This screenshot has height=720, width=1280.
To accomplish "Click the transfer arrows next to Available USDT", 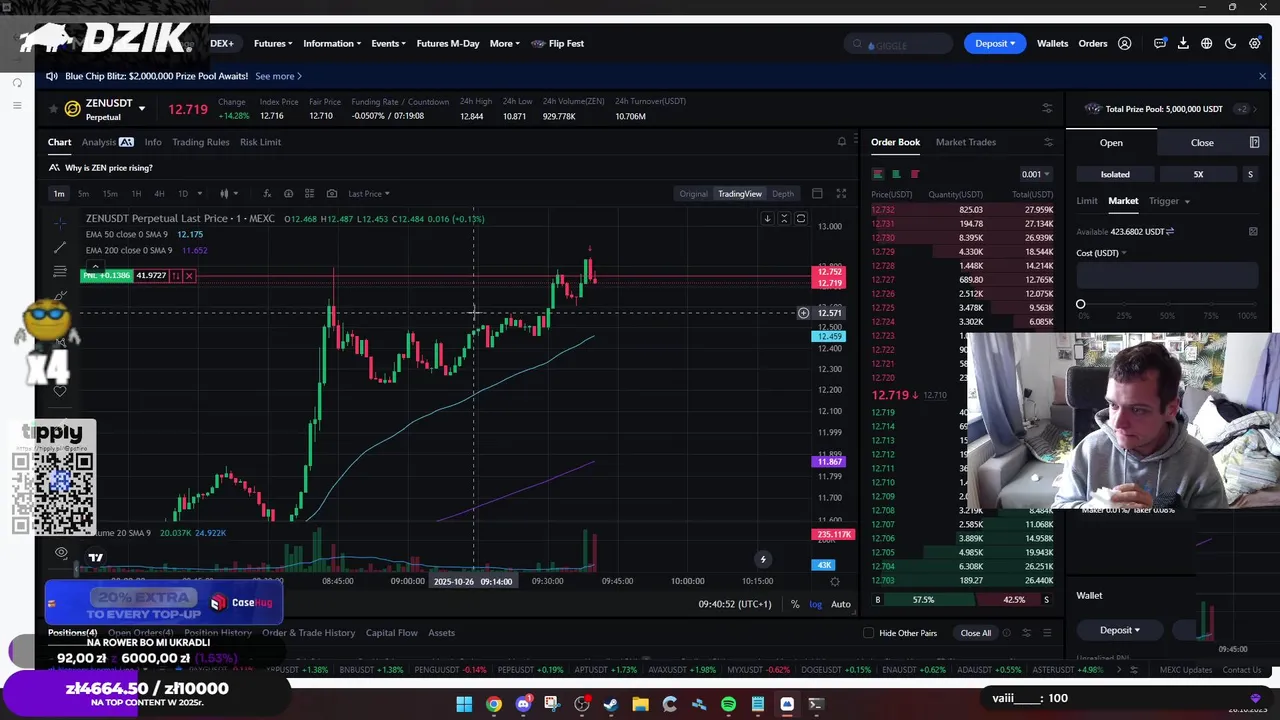I will (x=1170, y=232).
